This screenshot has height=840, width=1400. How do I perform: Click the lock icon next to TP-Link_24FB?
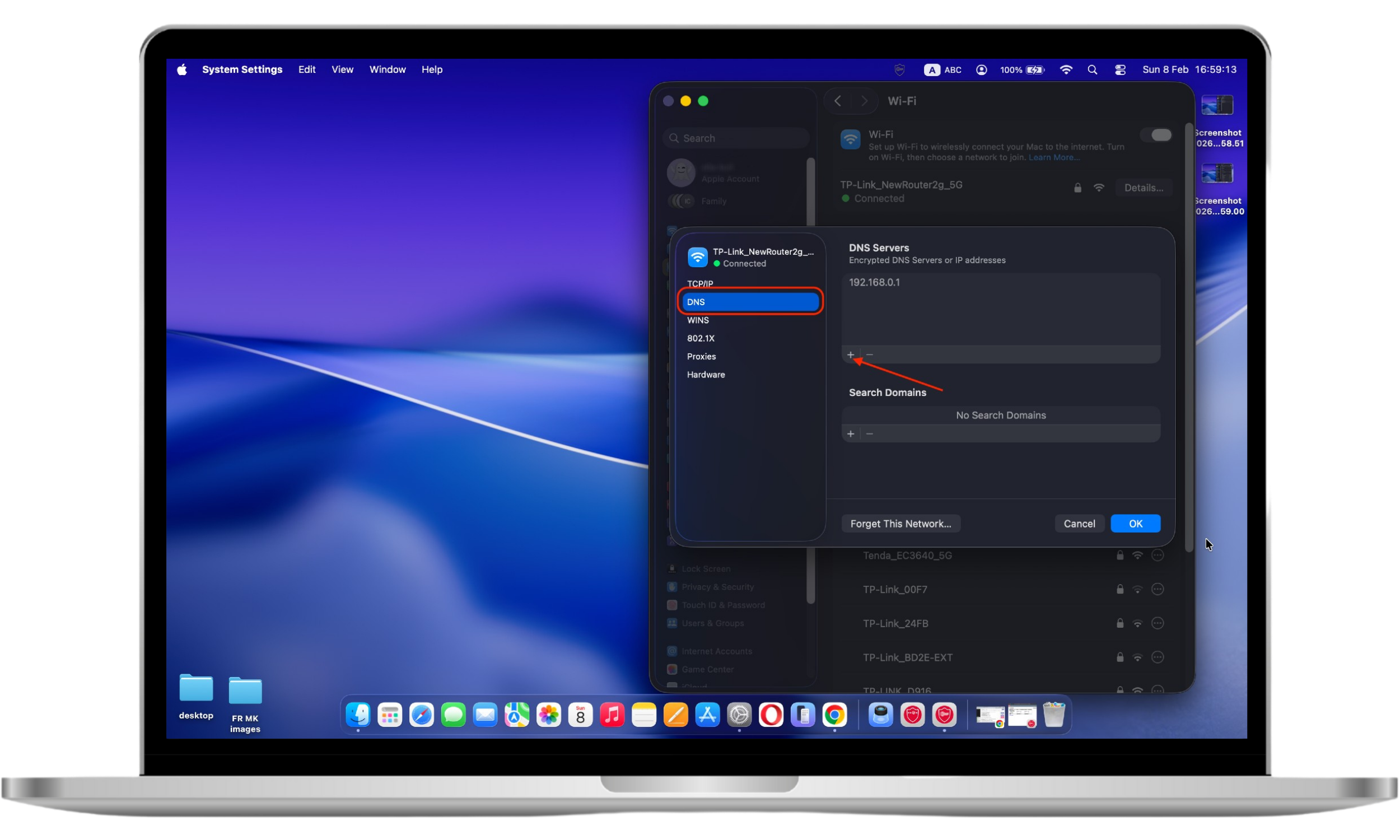pyautogui.click(x=1119, y=623)
